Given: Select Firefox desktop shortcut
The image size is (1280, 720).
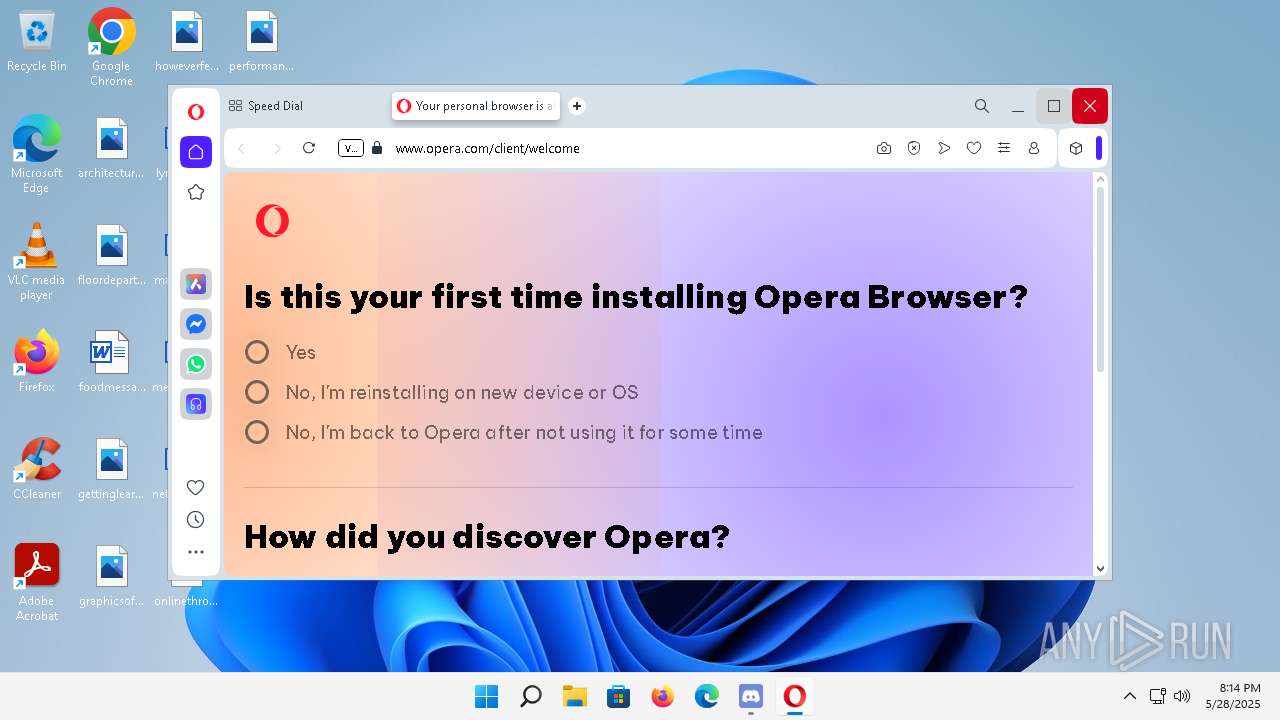Looking at the screenshot, I should pyautogui.click(x=37, y=361).
